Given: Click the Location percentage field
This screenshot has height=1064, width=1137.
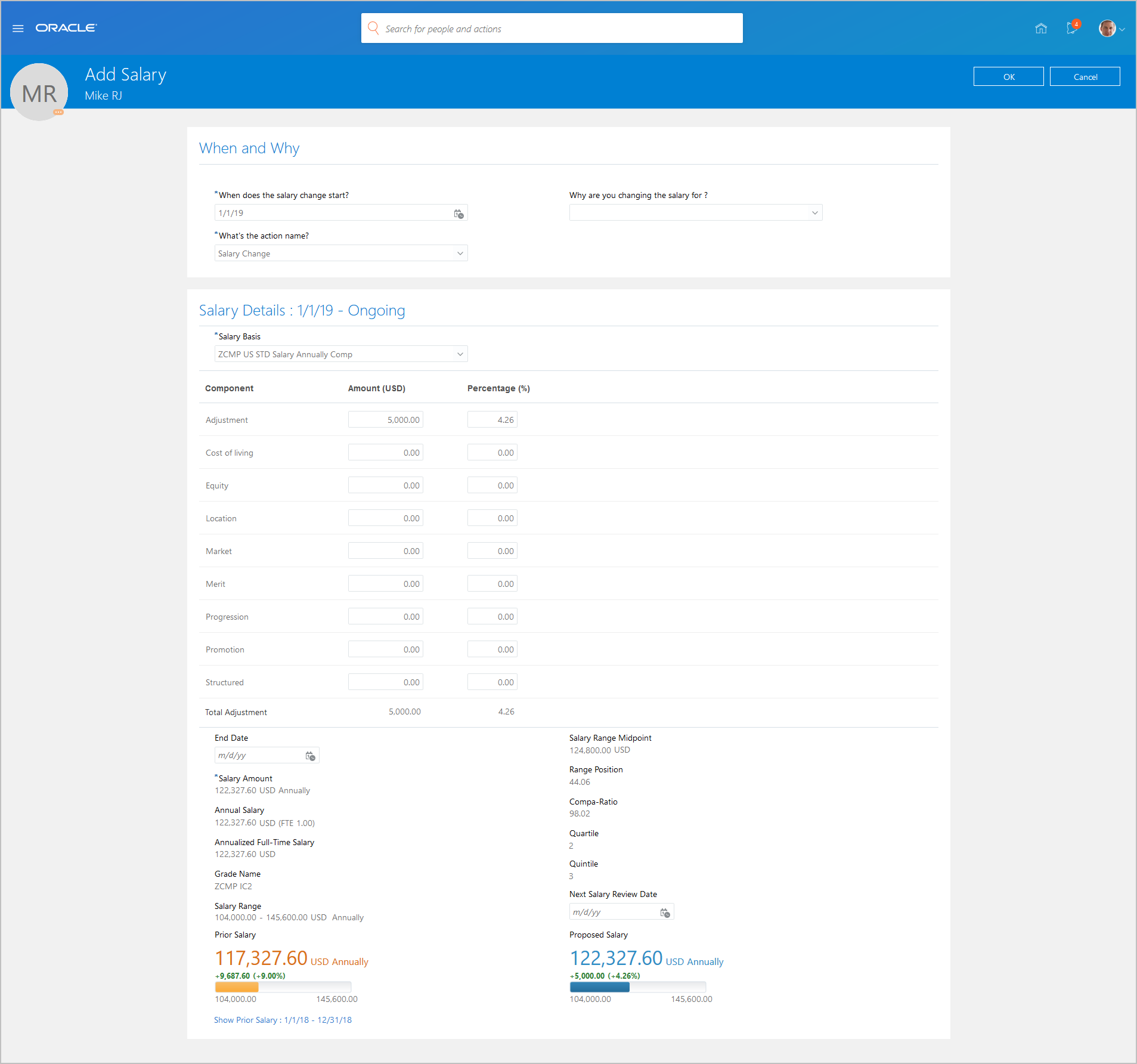Looking at the screenshot, I should [x=492, y=518].
